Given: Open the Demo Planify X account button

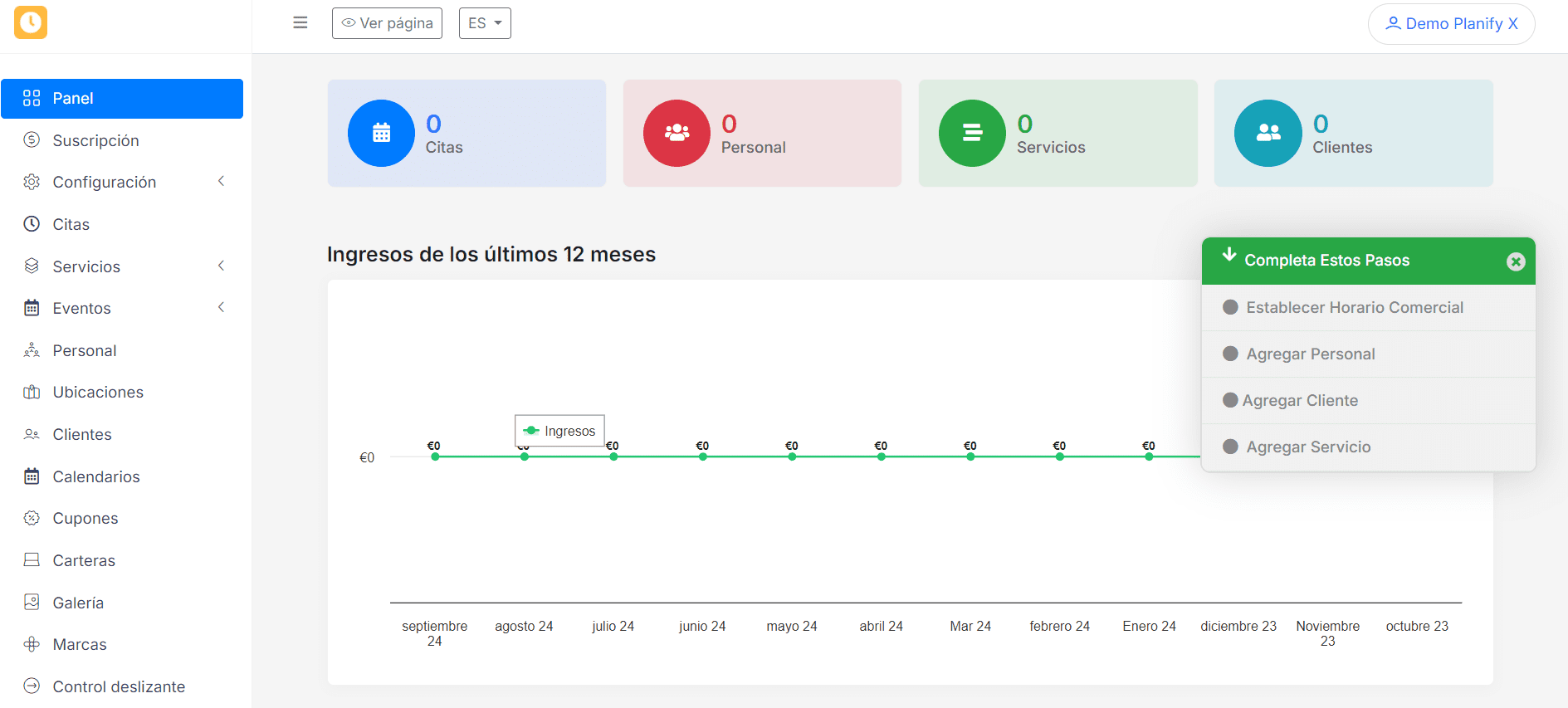Looking at the screenshot, I should click(1451, 24).
